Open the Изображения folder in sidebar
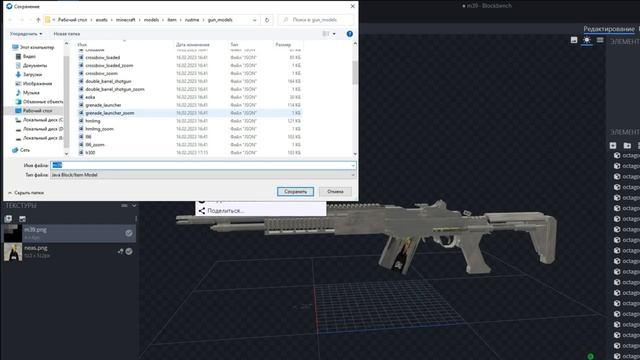Screen dimensions: 640x360 33,83
